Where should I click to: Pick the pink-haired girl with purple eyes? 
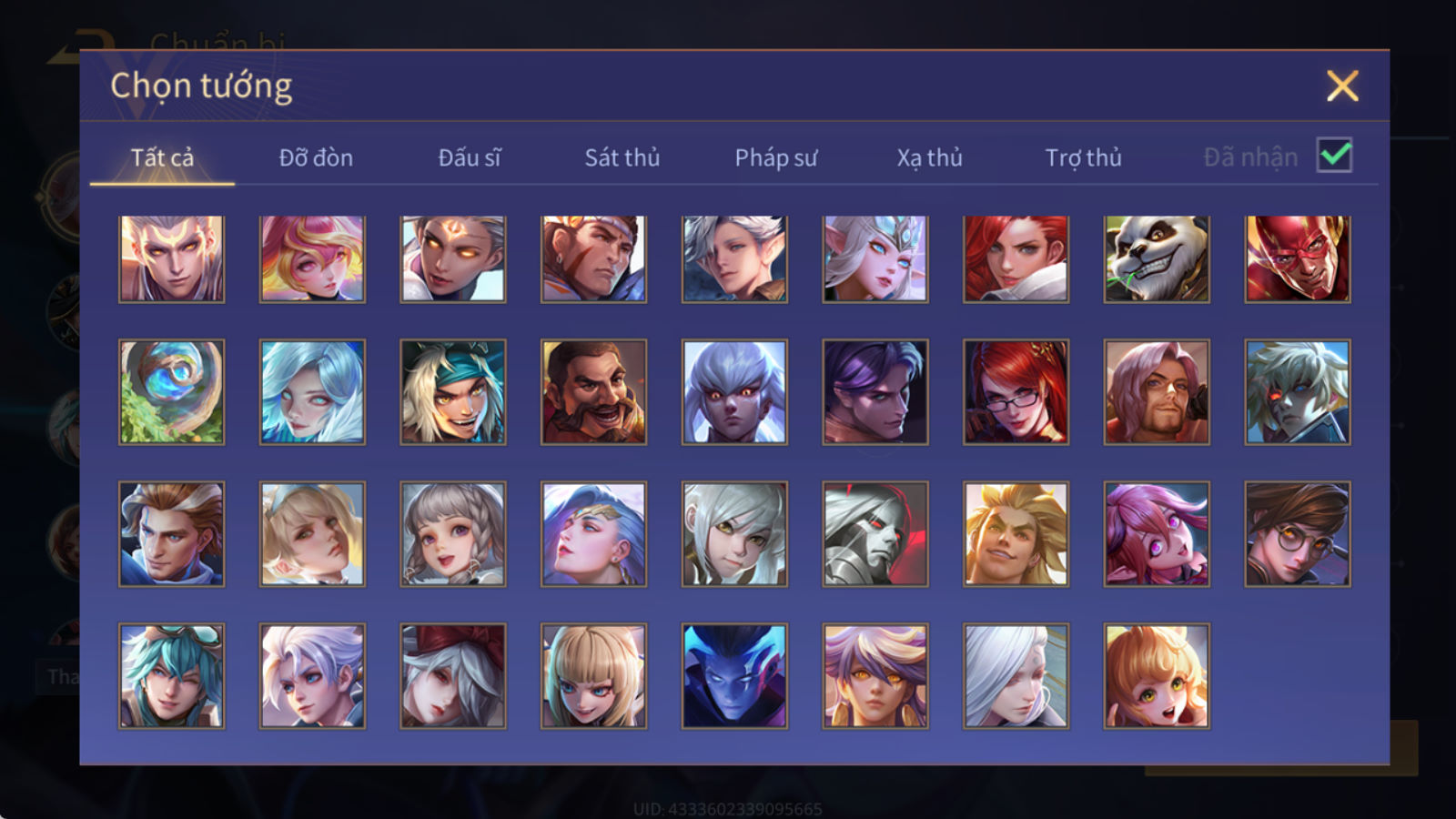[x=1157, y=534]
